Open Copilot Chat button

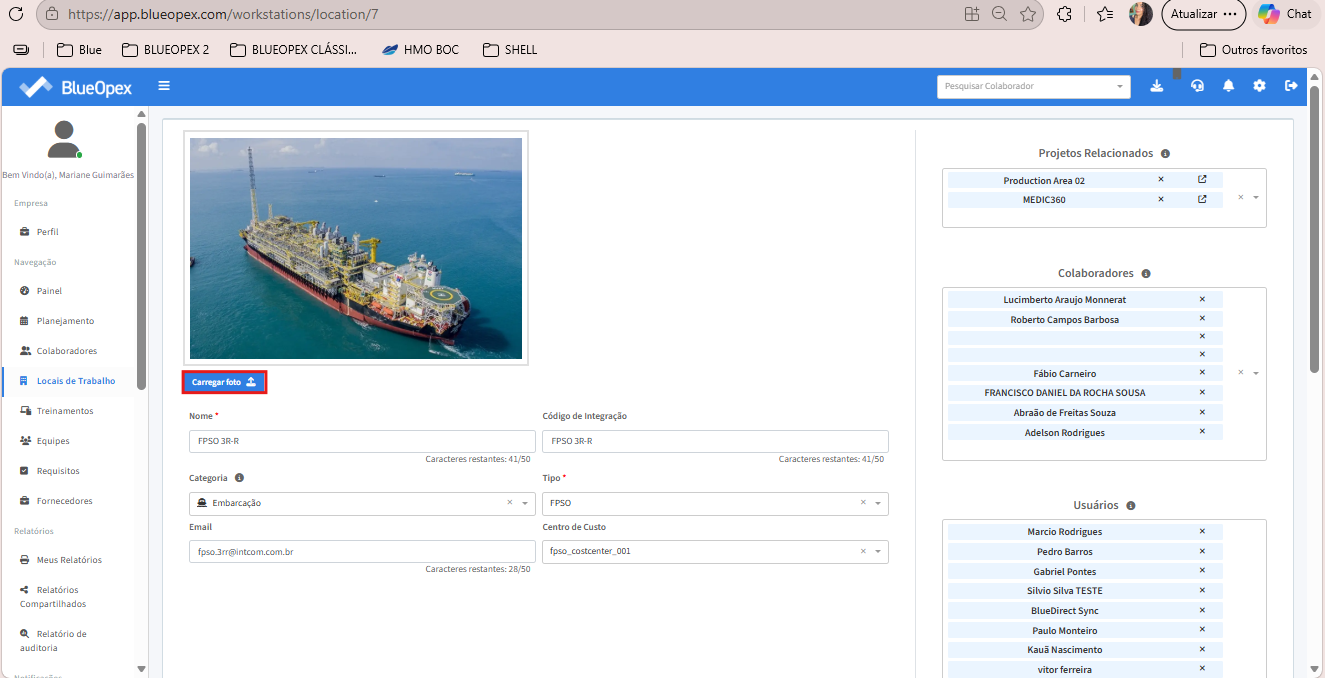[x=1285, y=14]
